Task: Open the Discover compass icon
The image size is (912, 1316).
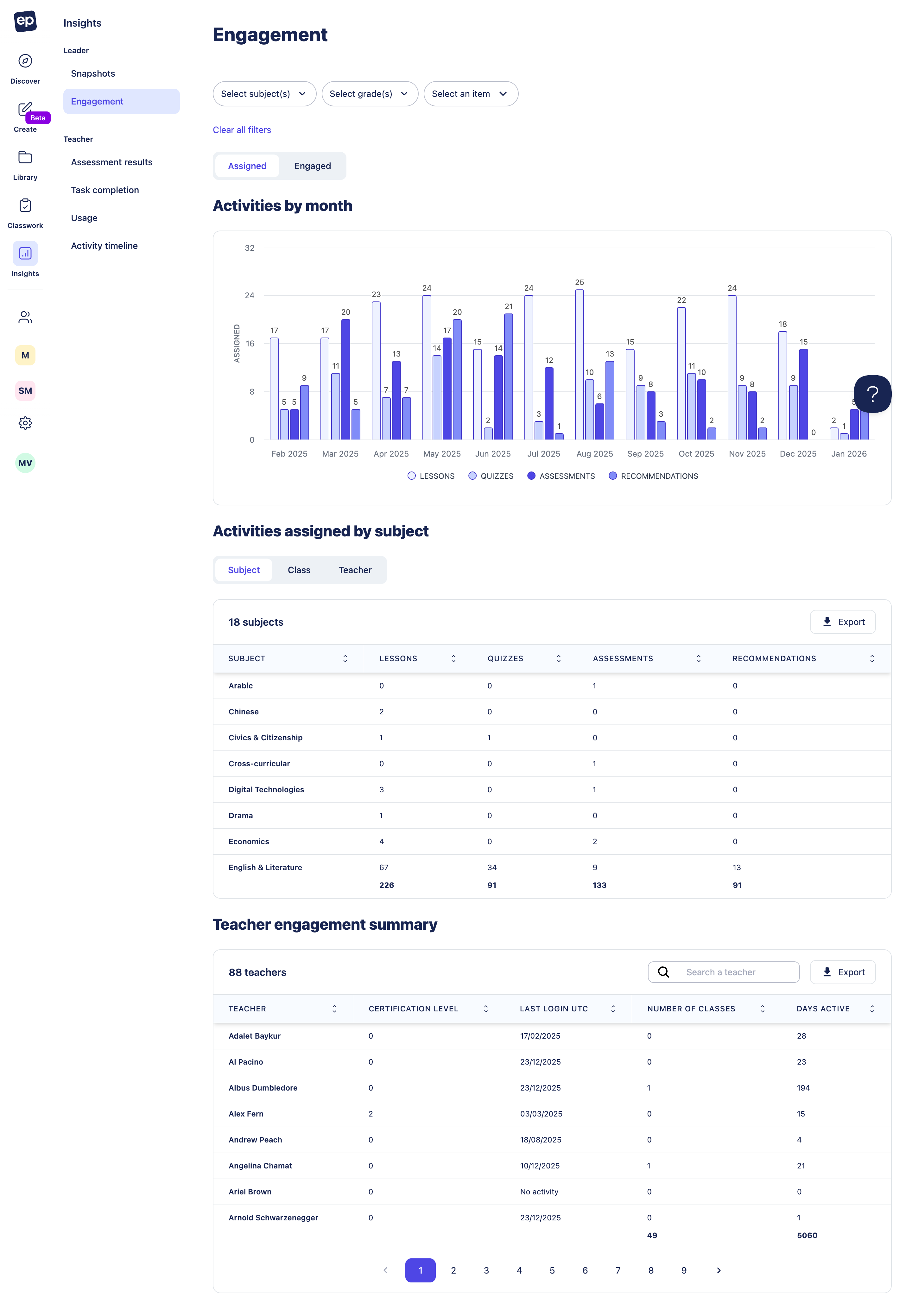Action: (25, 61)
